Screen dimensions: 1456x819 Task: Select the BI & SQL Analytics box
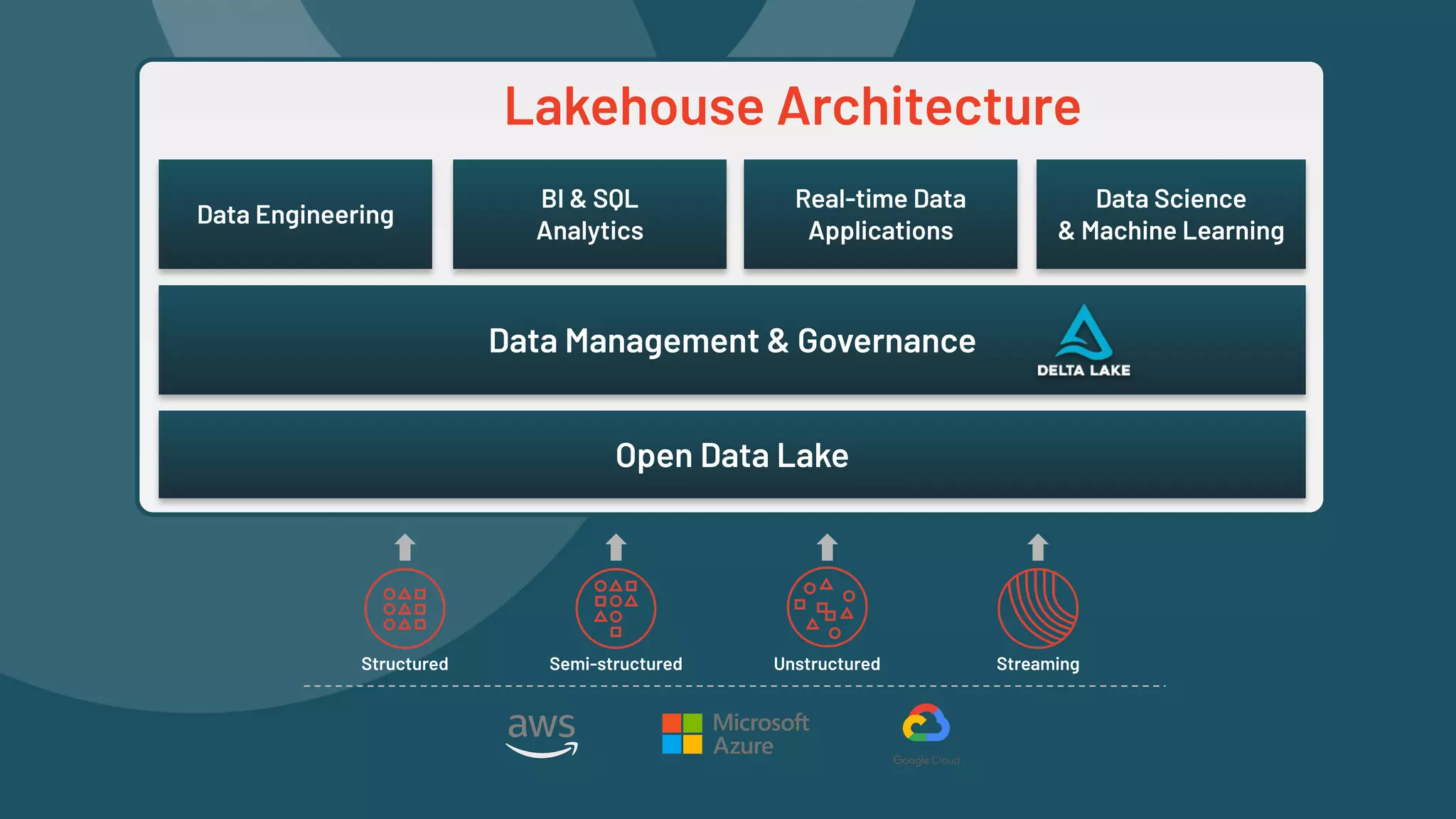click(589, 214)
